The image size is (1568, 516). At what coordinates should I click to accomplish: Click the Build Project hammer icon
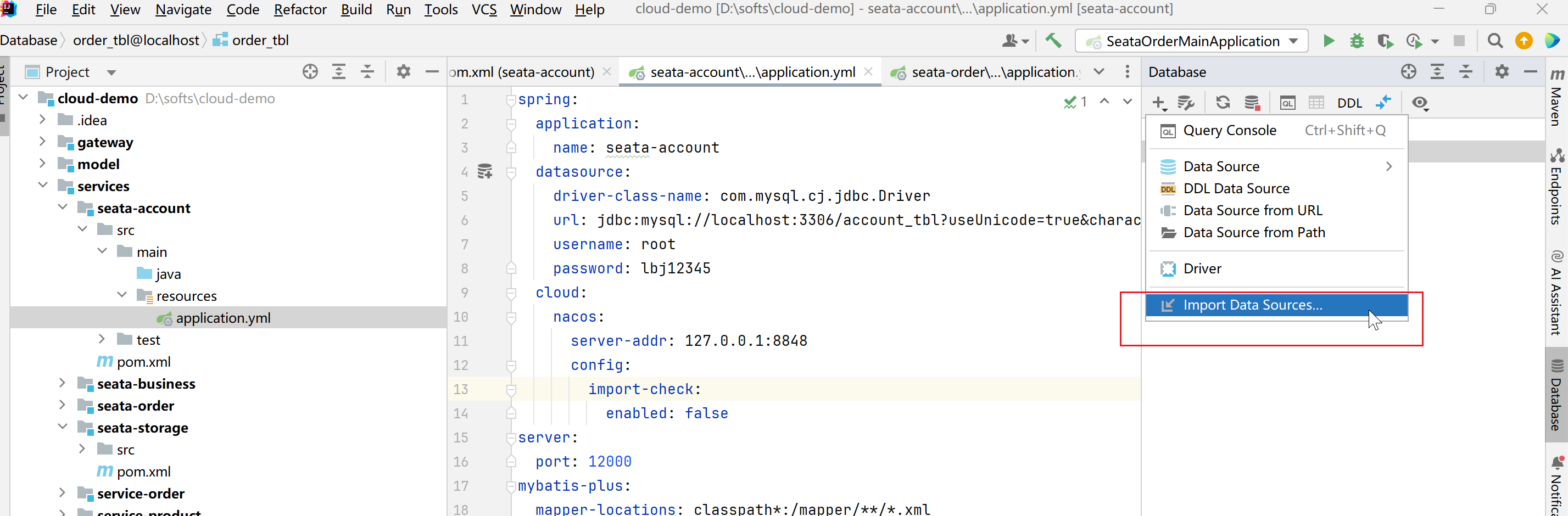click(1053, 41)
